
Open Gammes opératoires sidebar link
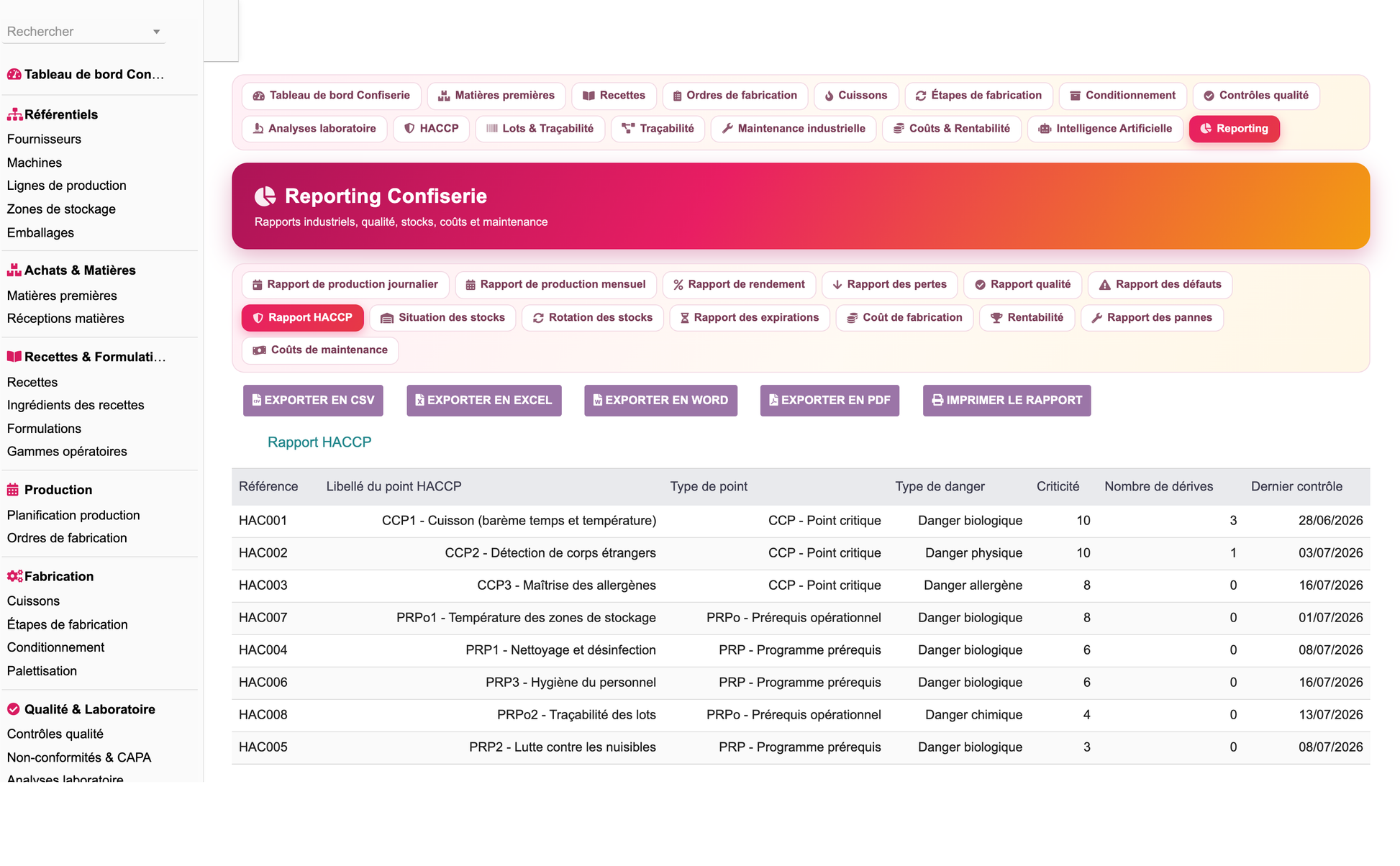[67, 452]
